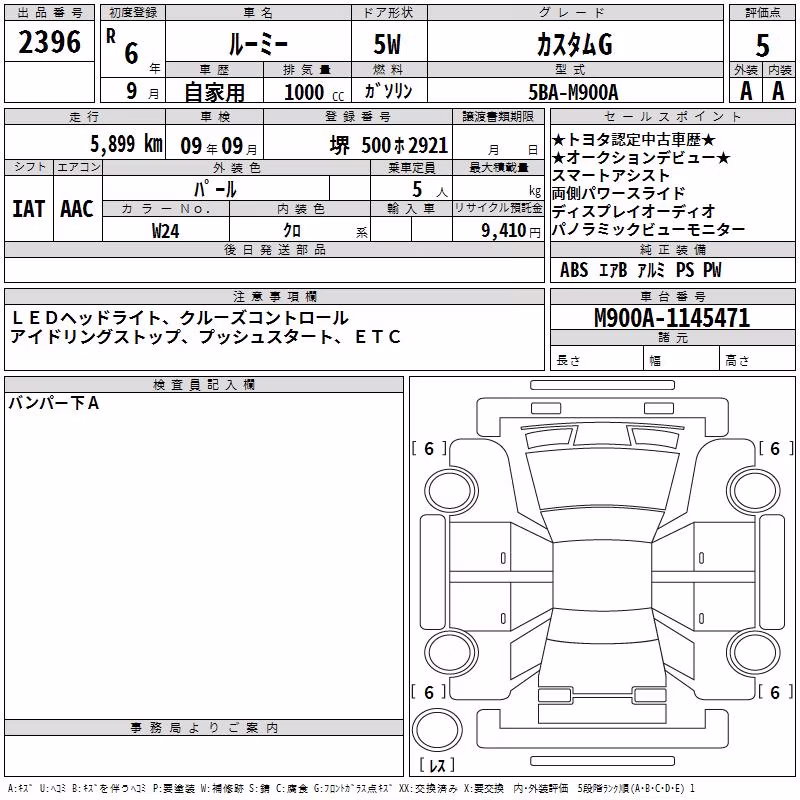Click registration number 堺 500ホ2921
The width and height of the screenshot is (800, 800).
389,145
